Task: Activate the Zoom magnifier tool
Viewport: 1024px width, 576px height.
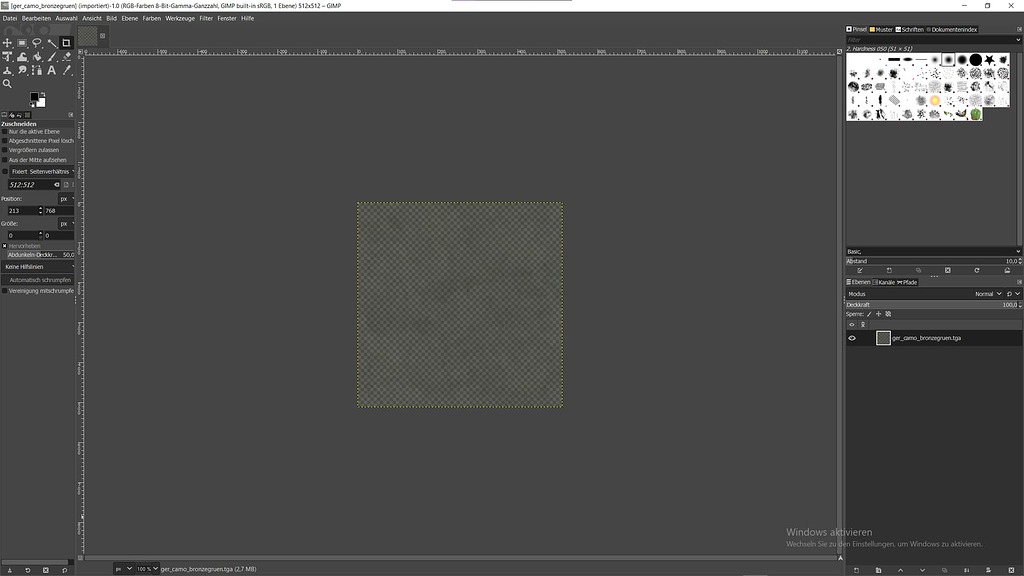Action: pyautogui.click(x=8, y=83)
